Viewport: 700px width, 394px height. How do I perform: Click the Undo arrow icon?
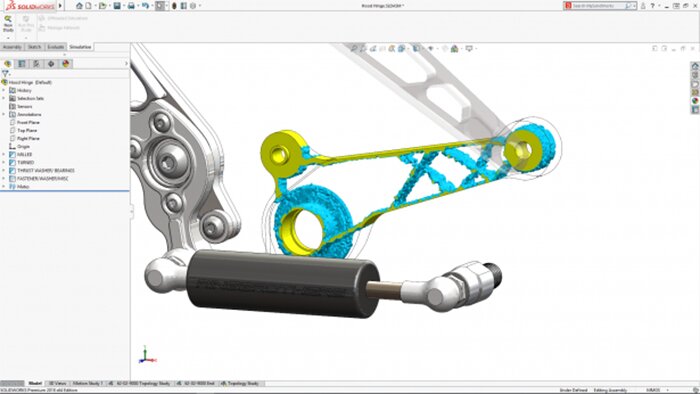145,6
